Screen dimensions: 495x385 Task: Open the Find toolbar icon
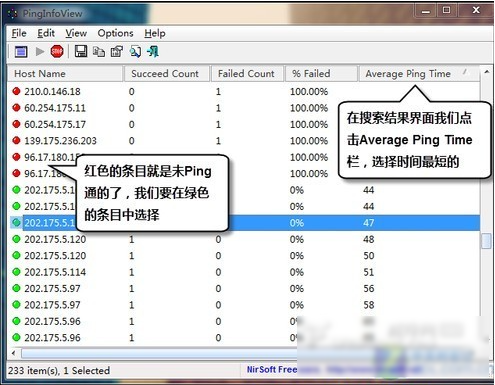coord(135,52)
